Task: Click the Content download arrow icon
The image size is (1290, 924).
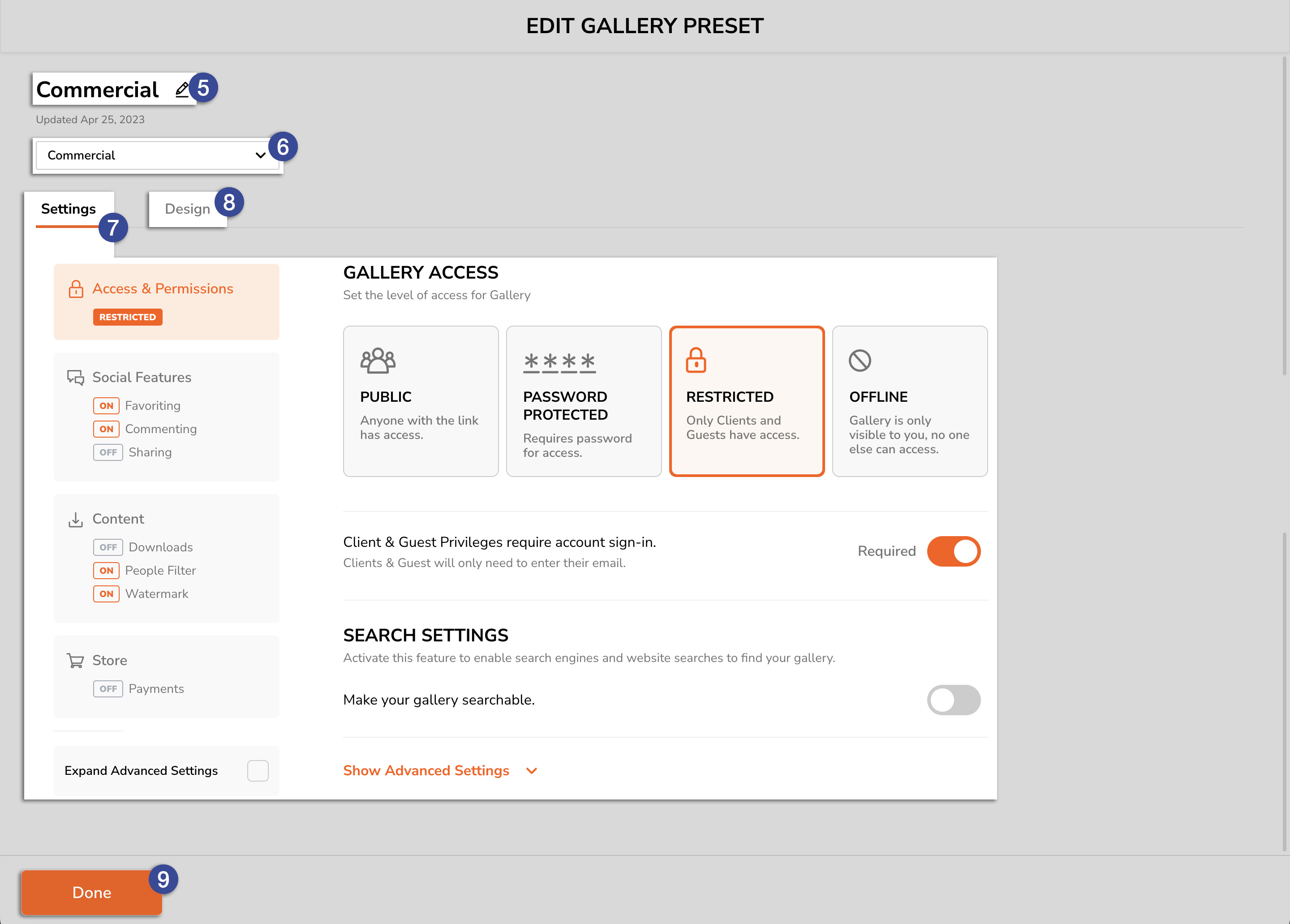Action: click(76, 519)
